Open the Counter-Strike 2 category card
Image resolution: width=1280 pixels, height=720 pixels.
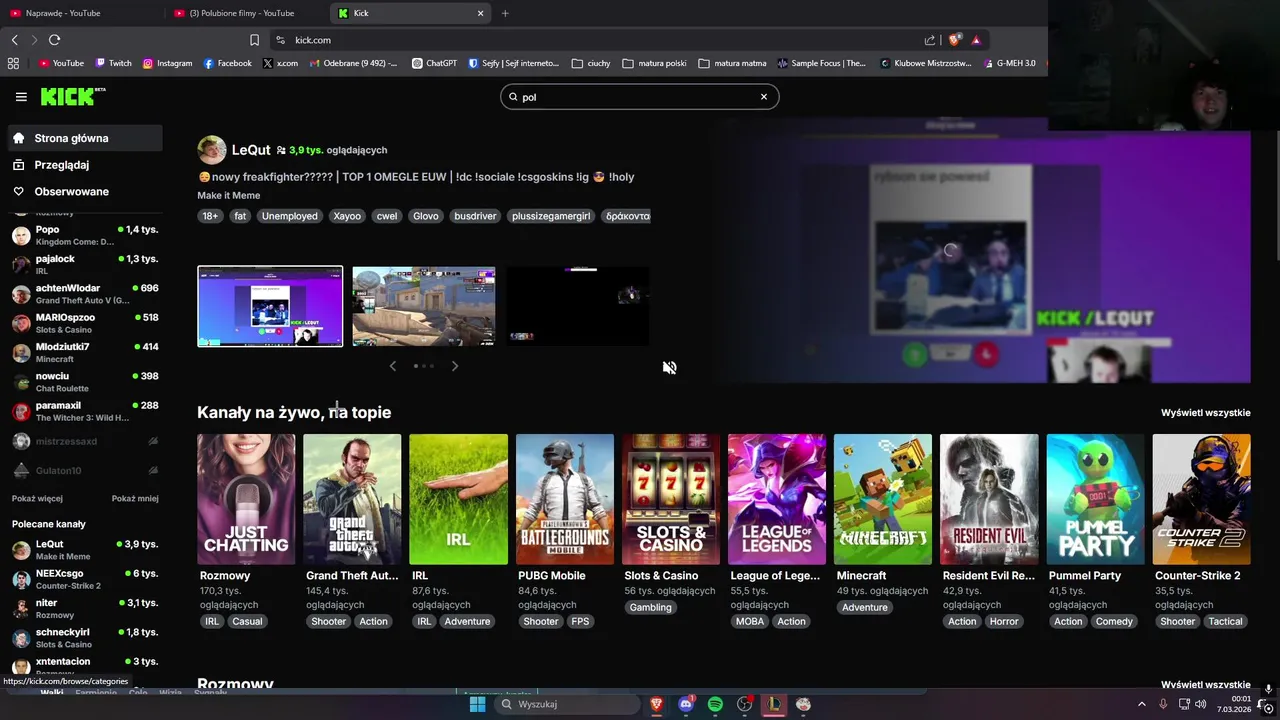coord(1201,499)
